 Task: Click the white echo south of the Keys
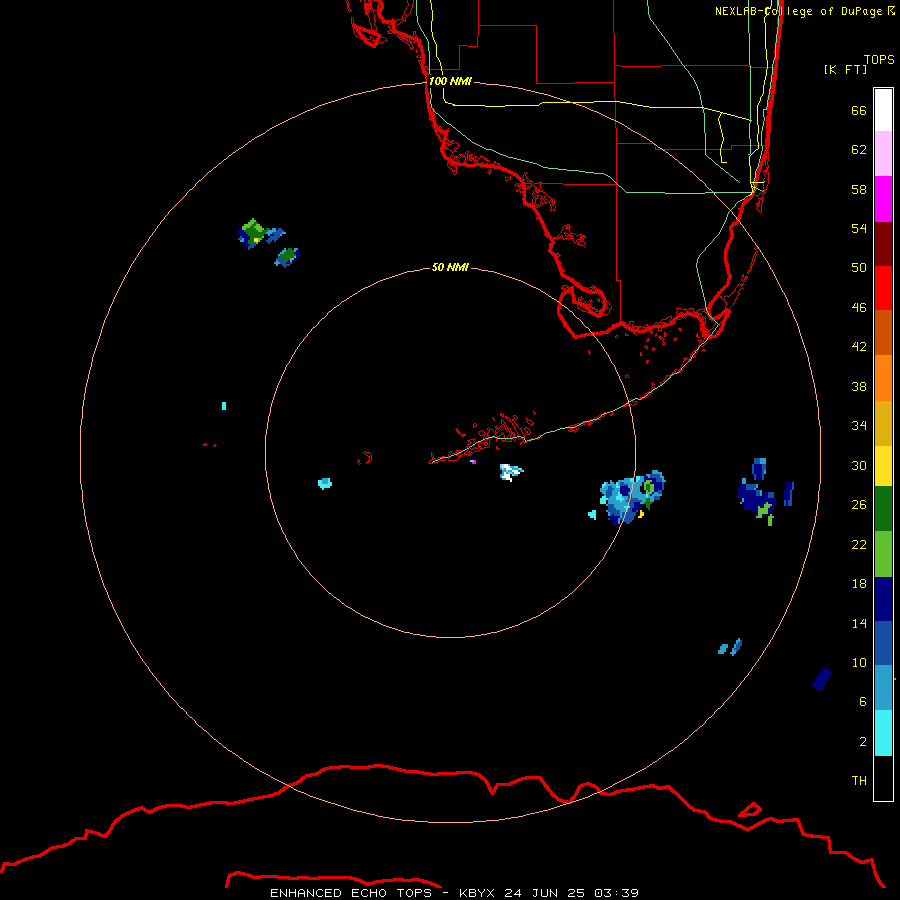tap(510, 472)
